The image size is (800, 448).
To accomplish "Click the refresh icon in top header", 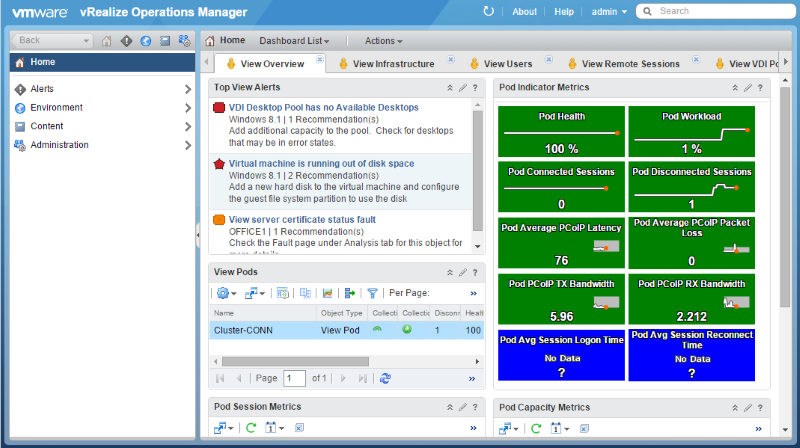I will click(488, 11).
